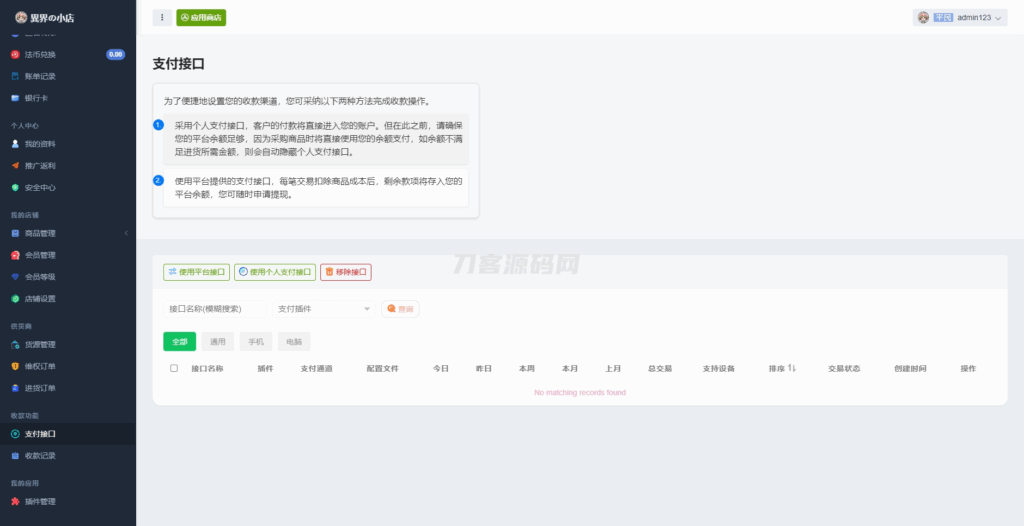
Task: Select the 手机 tab filter
Action: (x=255, y=342)
